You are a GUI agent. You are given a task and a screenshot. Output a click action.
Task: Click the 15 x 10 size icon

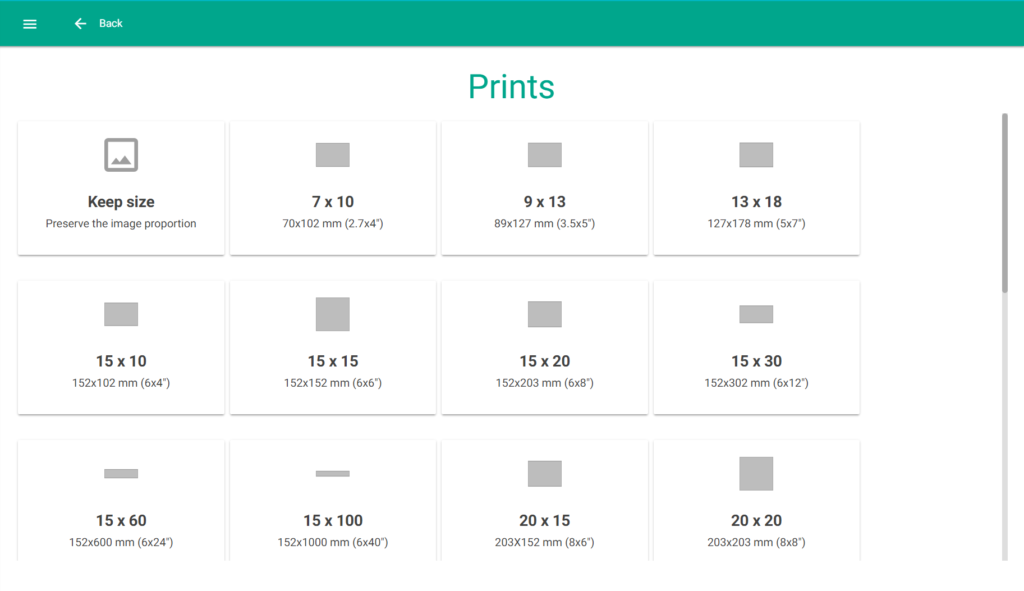[x=121, y=314]
